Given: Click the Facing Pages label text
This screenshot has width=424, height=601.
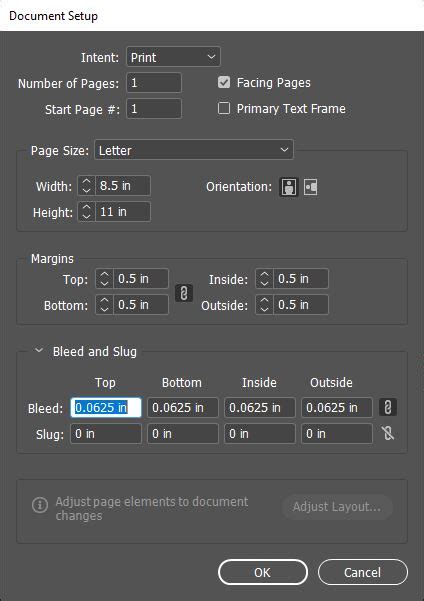Looking at the screenshot, I should tap(274, 83).
